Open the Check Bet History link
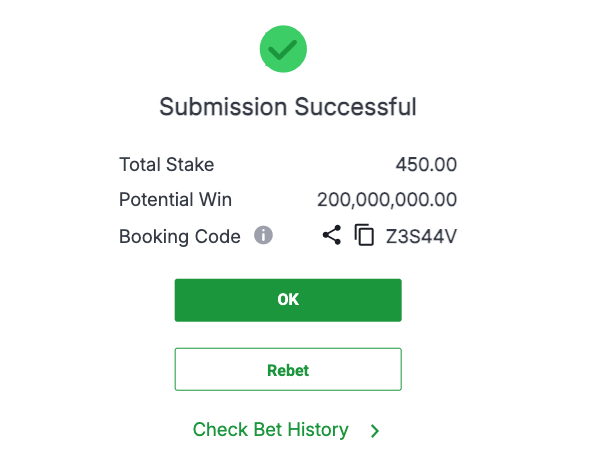The width and height of the screenshot is (592, 452). (271, 430)
